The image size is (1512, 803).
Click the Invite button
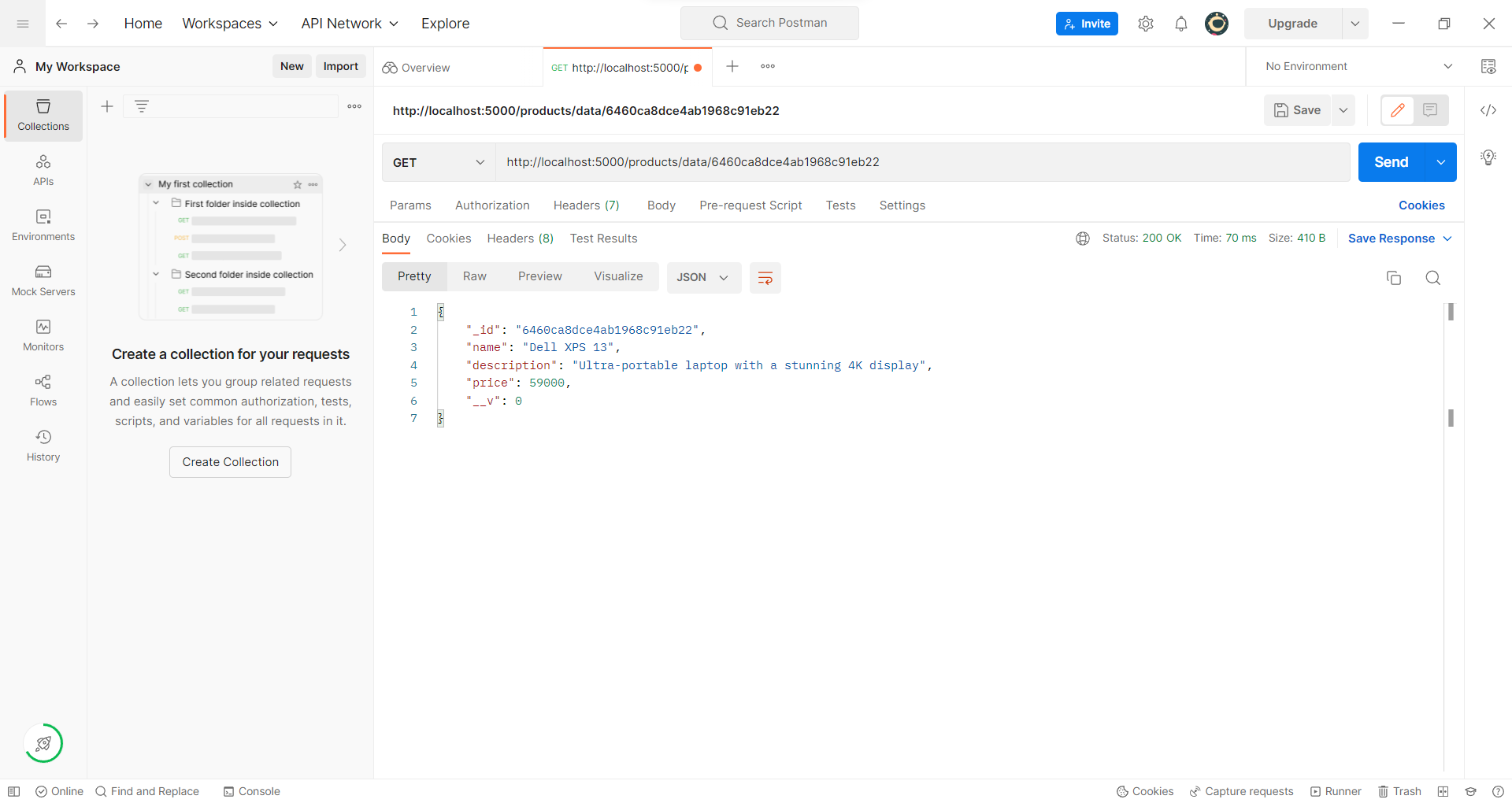click(x=1087, y=24)
